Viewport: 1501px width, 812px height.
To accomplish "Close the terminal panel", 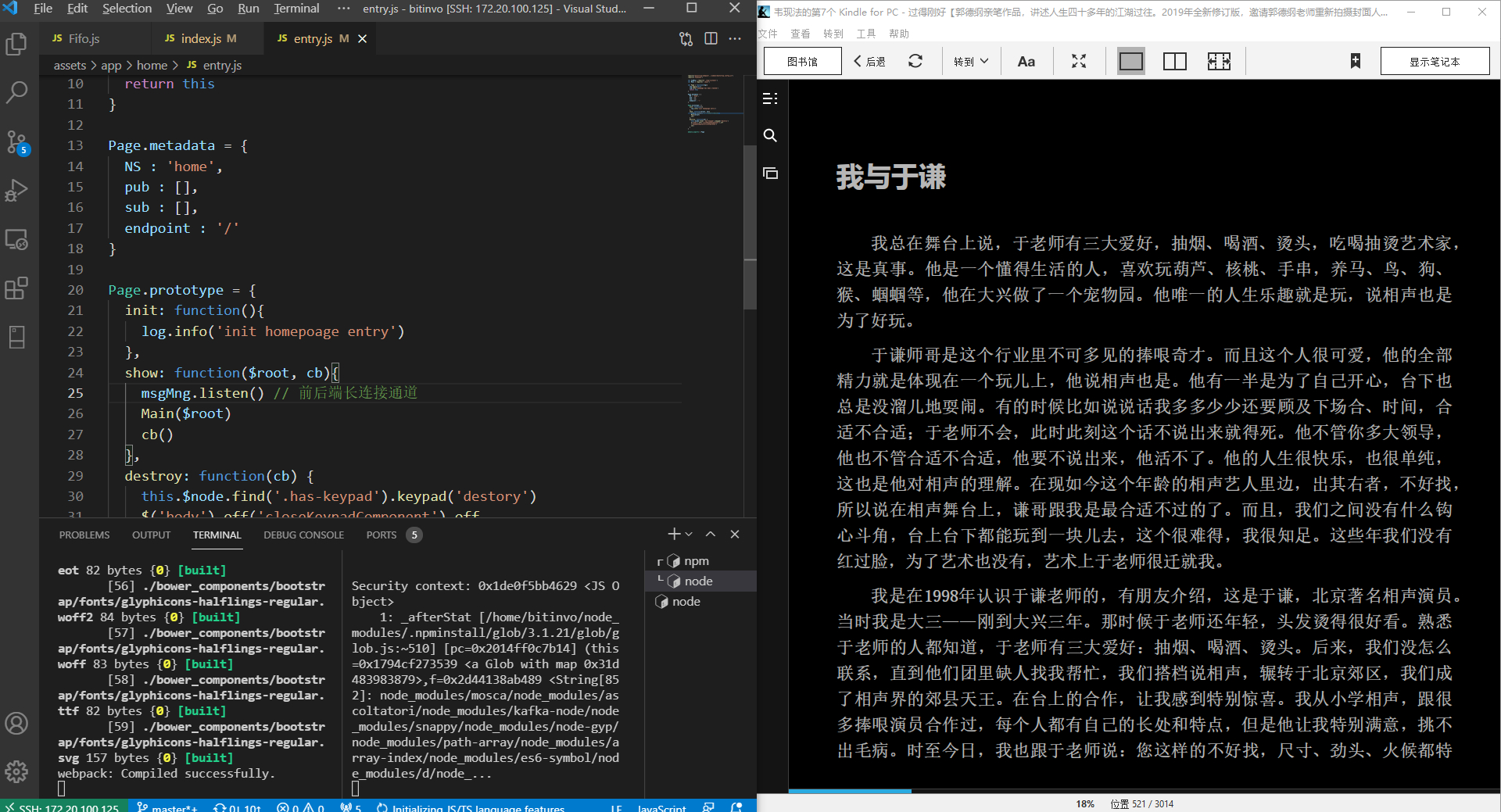I will point(735,534).
